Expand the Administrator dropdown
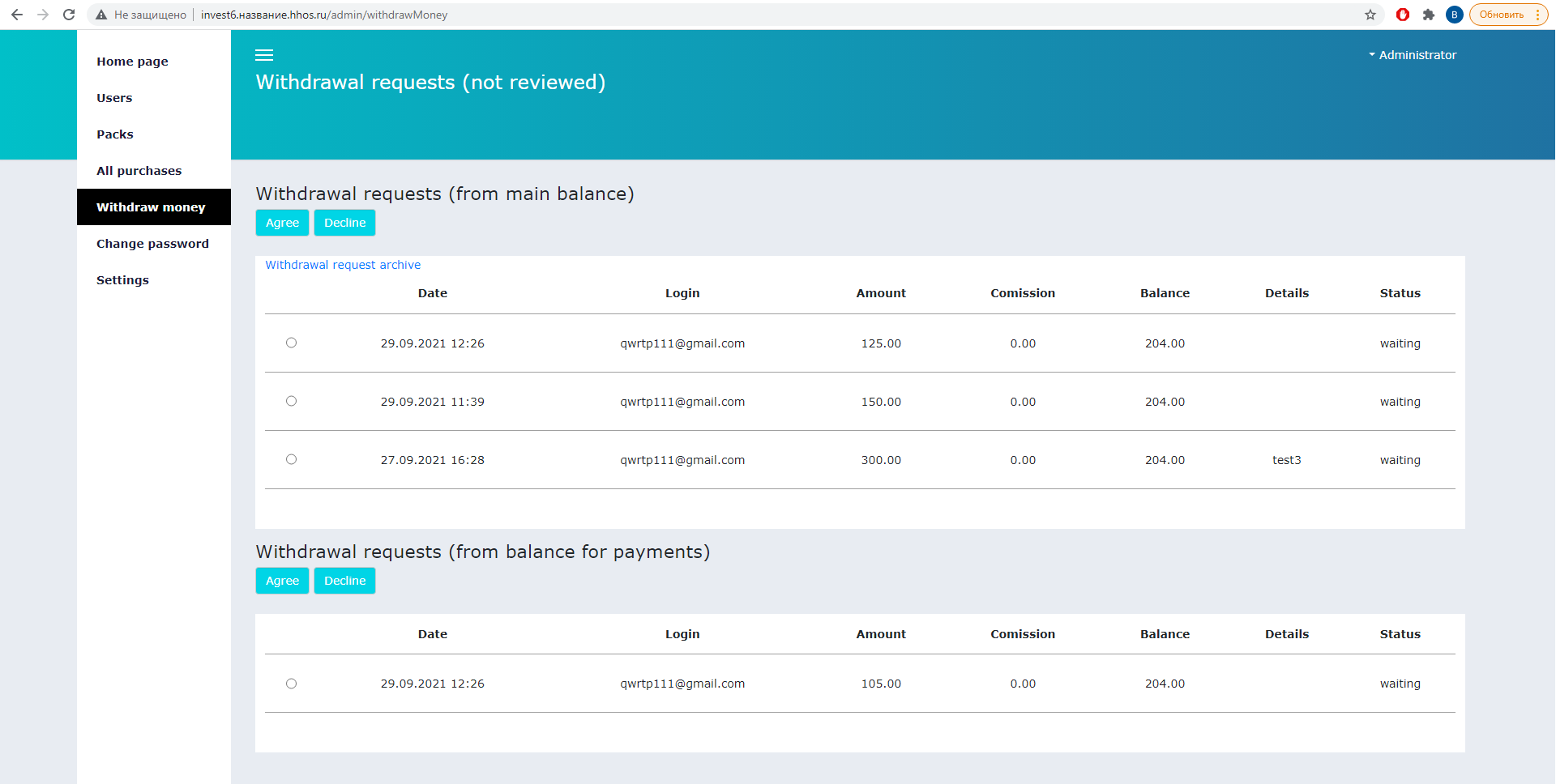The width and height of the screenshot is (1556, 784). [x=1413, y=55]
